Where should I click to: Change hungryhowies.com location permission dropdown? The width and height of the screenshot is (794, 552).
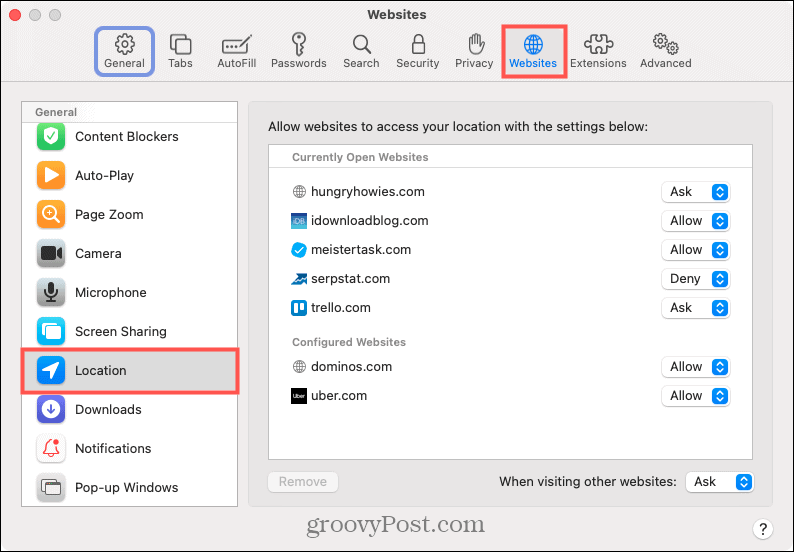point(696,192)
